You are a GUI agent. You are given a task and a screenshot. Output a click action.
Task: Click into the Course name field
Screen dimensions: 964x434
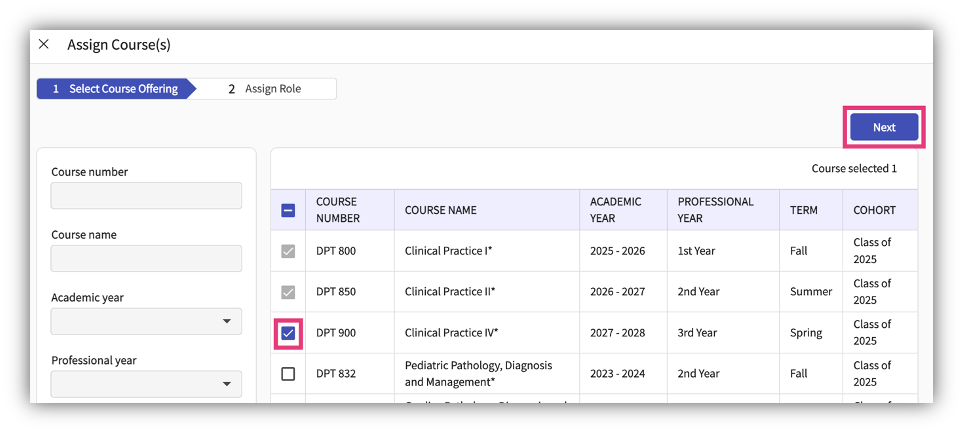(146, 258)
